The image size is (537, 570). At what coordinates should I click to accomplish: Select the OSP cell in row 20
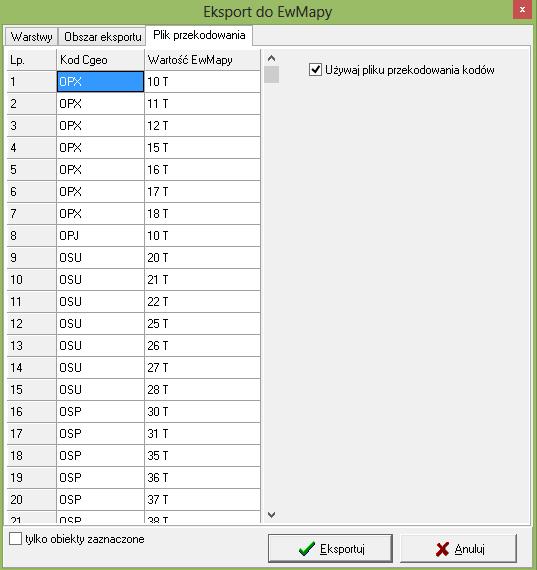pyautogui.click(x=100, y=499)
